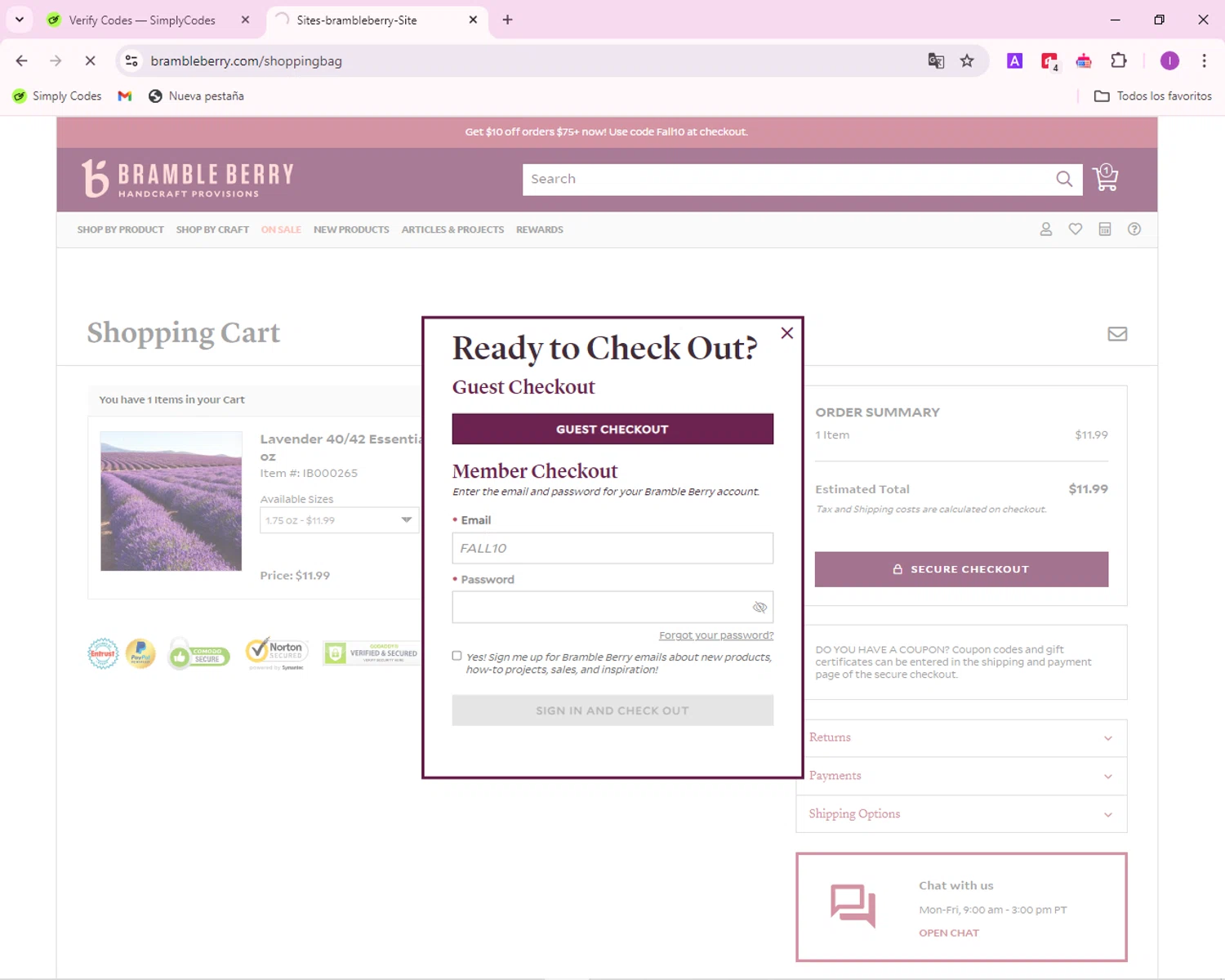Bookmark this page with star icon
The image size is (1225, 980).
[x=967, y=60]
